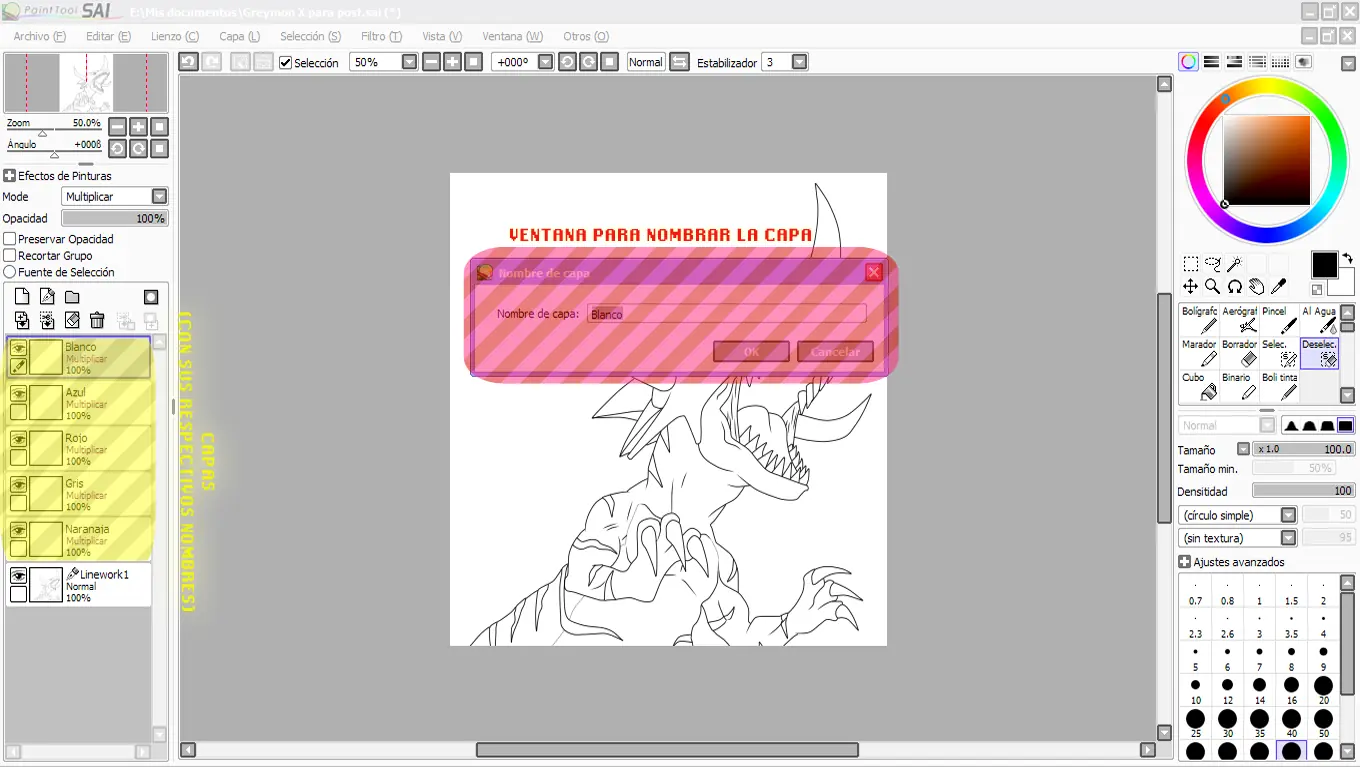Create a new linework layer
1360x768 pixels.
(x=47, y=297)
